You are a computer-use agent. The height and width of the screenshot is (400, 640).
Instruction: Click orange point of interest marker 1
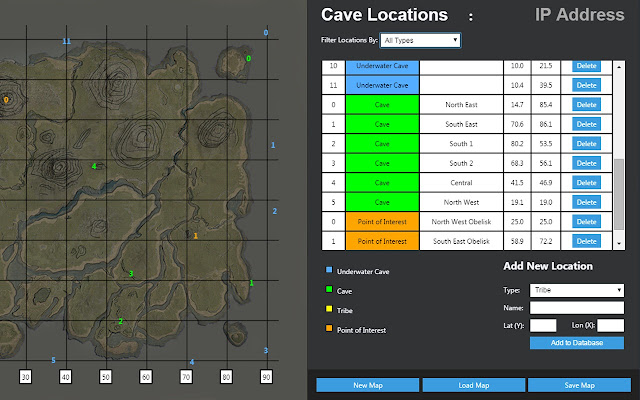coord(196,236)
